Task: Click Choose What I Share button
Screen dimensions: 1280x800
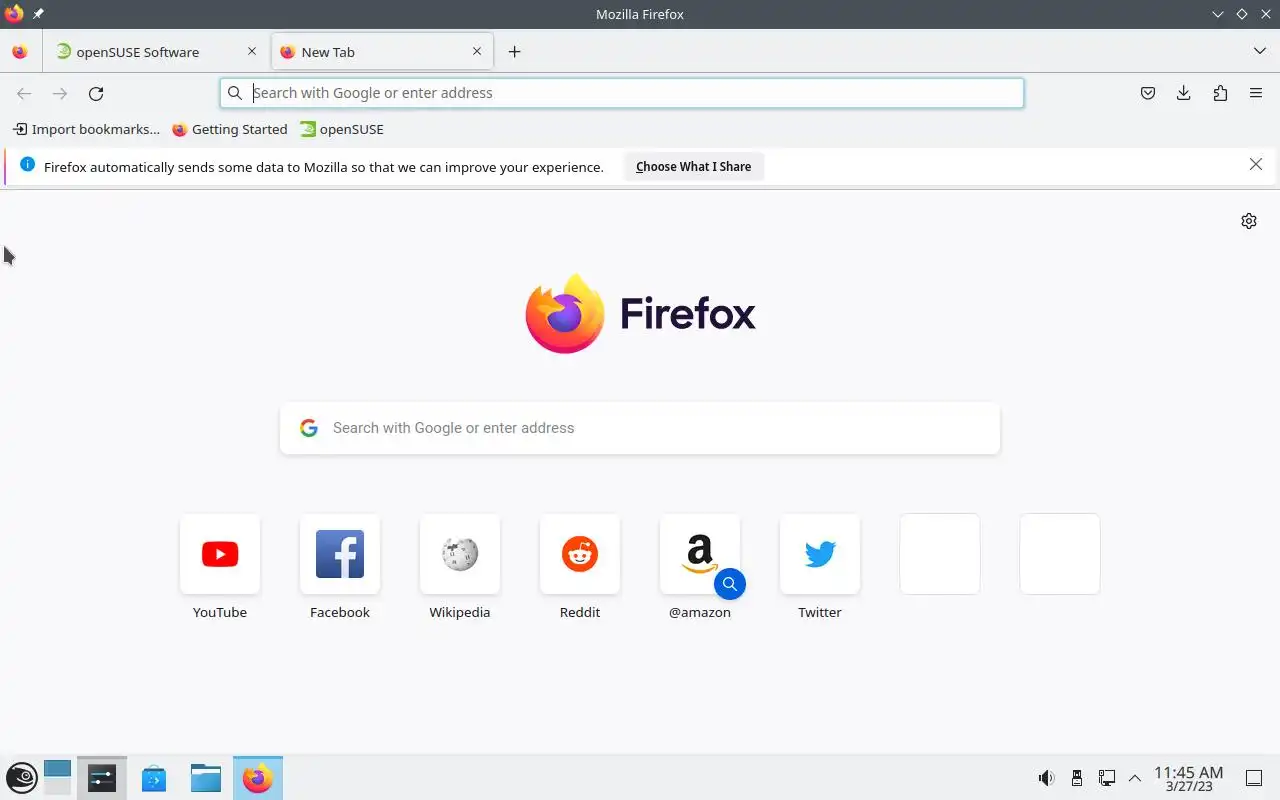Action: (693, 167)
